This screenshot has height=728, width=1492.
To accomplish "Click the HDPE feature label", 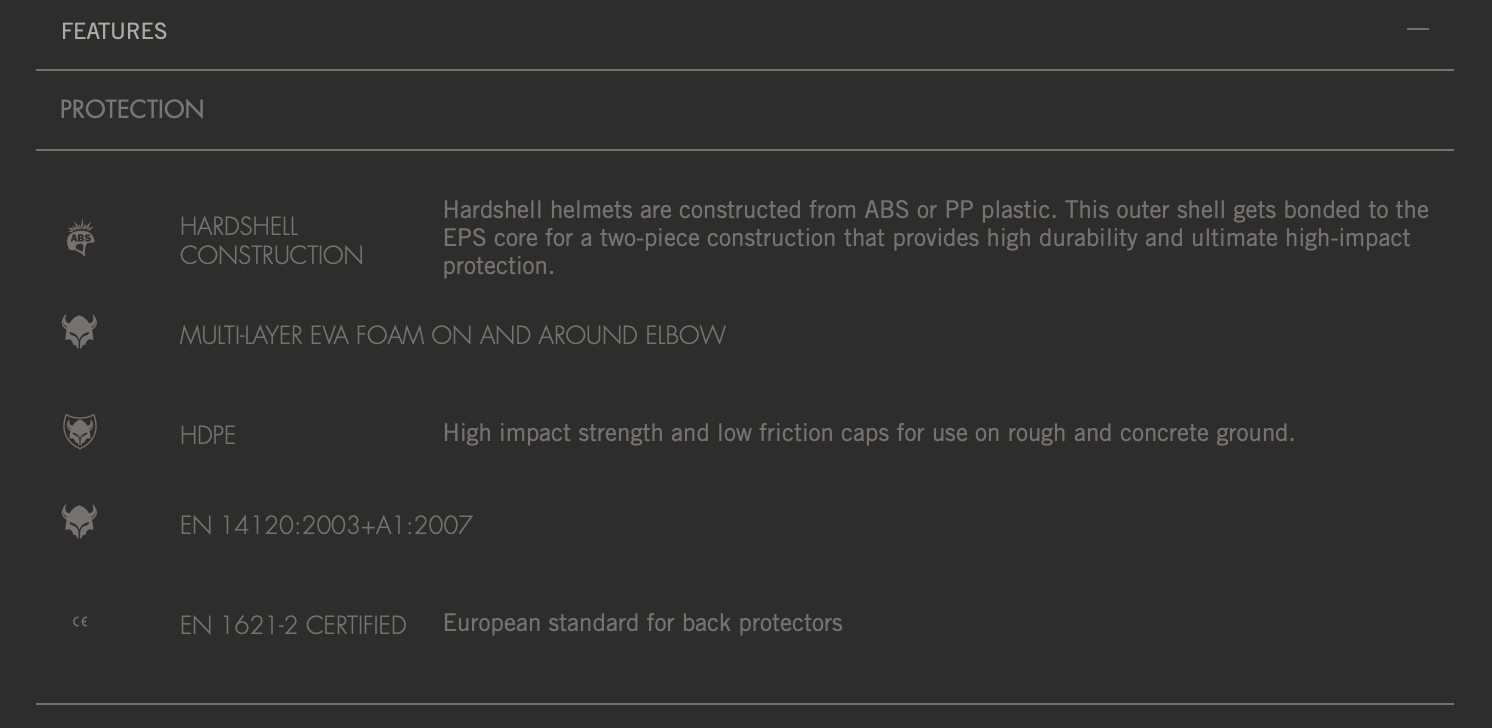I will (208, 435).
